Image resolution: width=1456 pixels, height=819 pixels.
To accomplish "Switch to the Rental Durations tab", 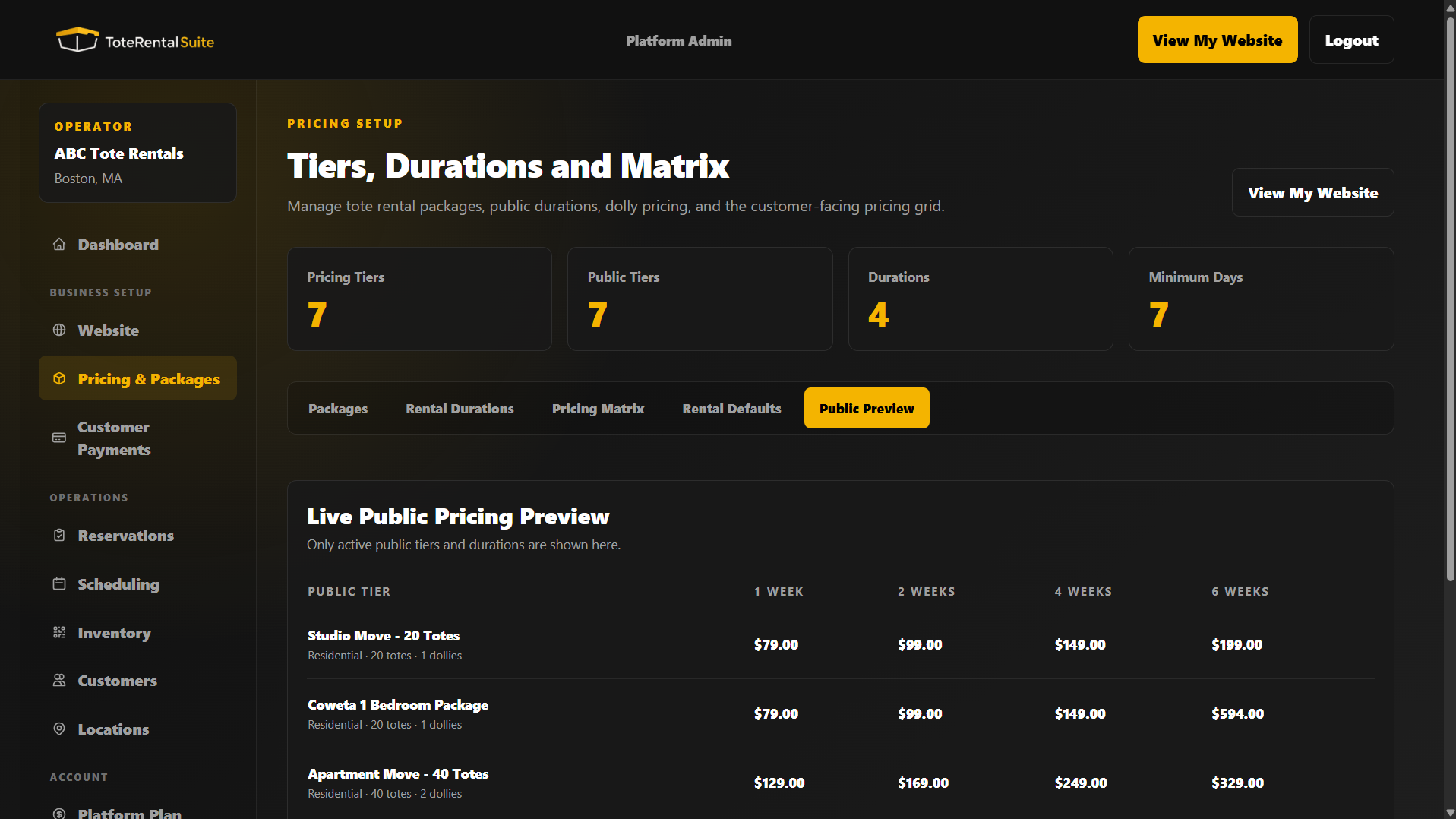I will 460,408.
